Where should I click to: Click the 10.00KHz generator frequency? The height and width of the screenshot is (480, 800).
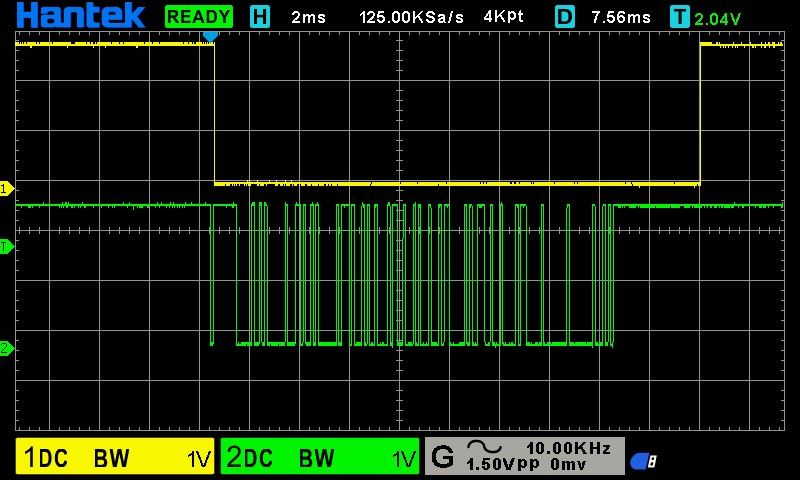[x=568, y=448]
